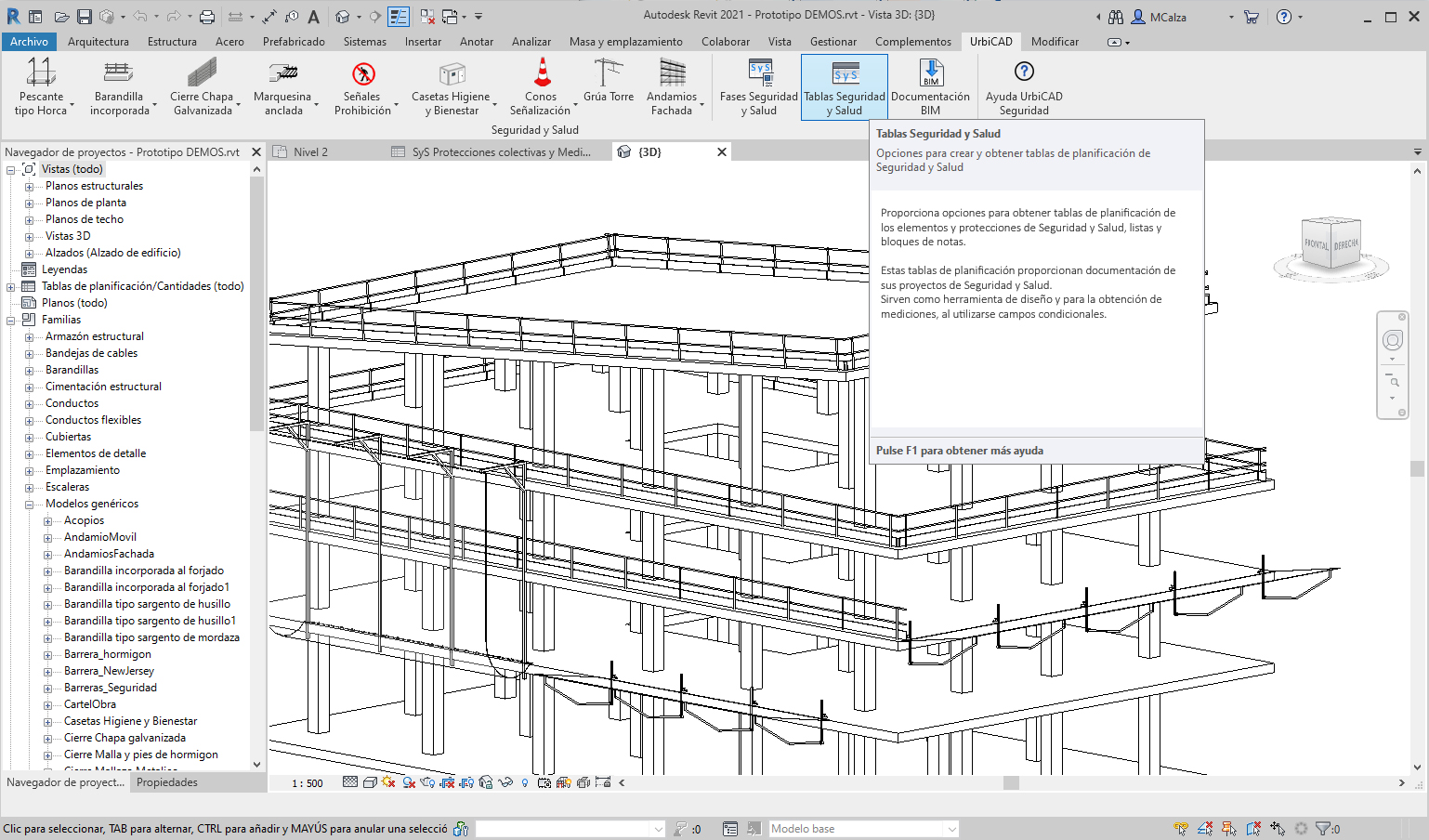
Task: Collapse the Modelos genéricos node
Action: [29, 504]
